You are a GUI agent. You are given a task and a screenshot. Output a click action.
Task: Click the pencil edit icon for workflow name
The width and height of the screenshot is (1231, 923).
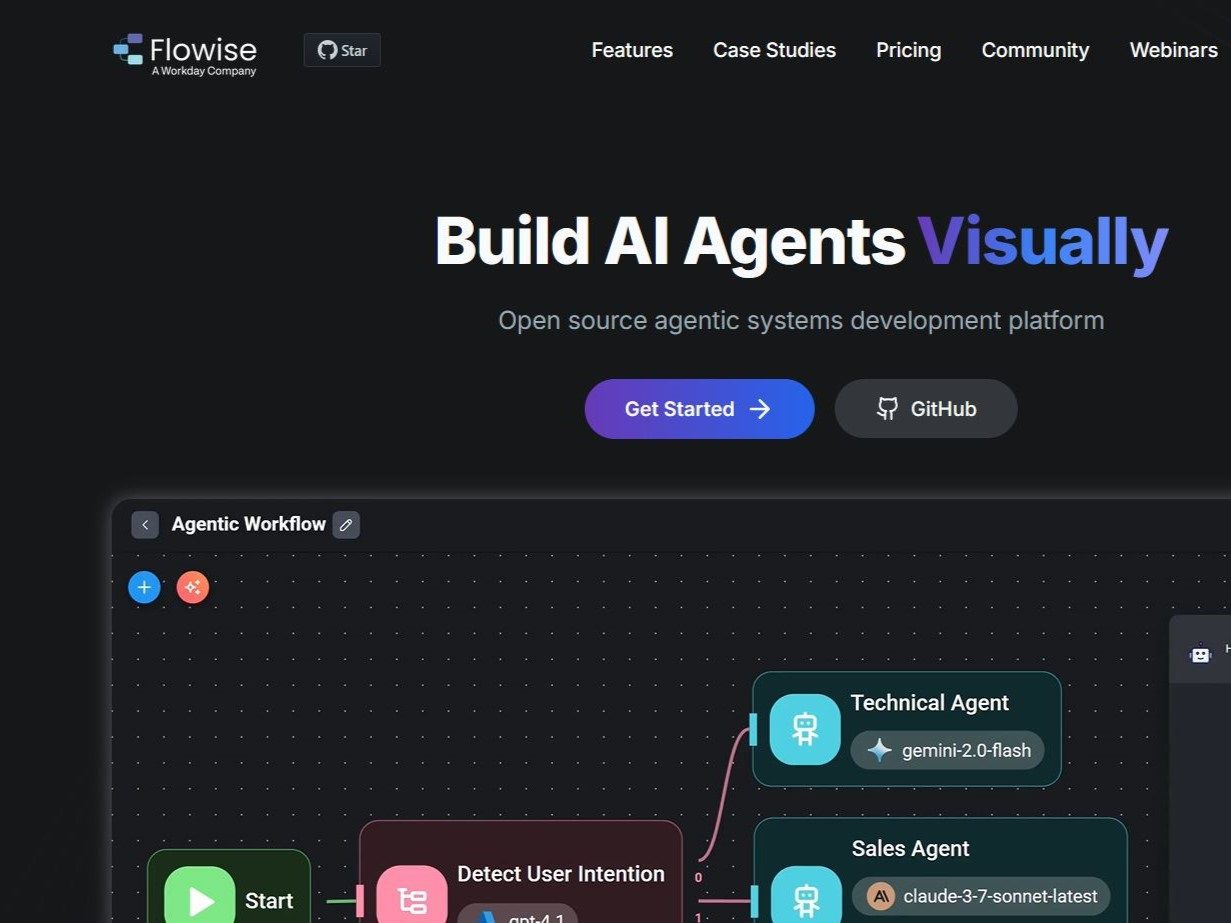tap(346, 525)
